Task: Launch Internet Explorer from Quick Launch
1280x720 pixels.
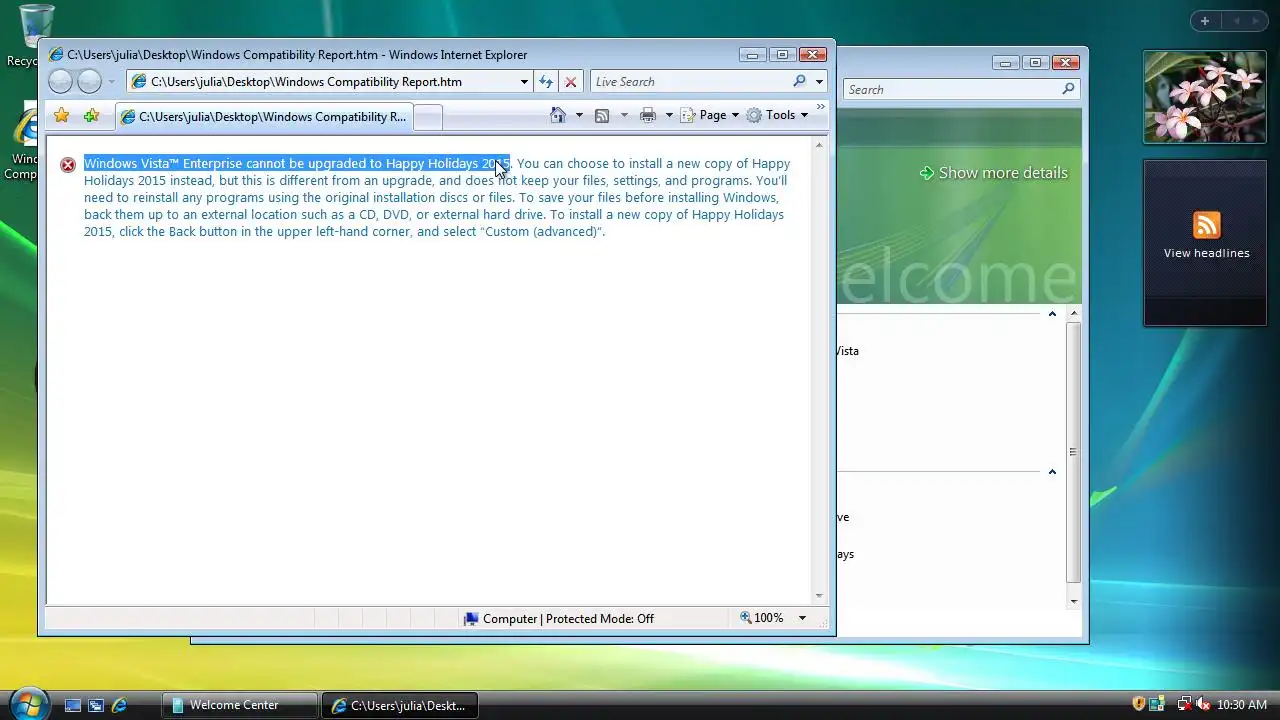Action: (x=119, y=705)
